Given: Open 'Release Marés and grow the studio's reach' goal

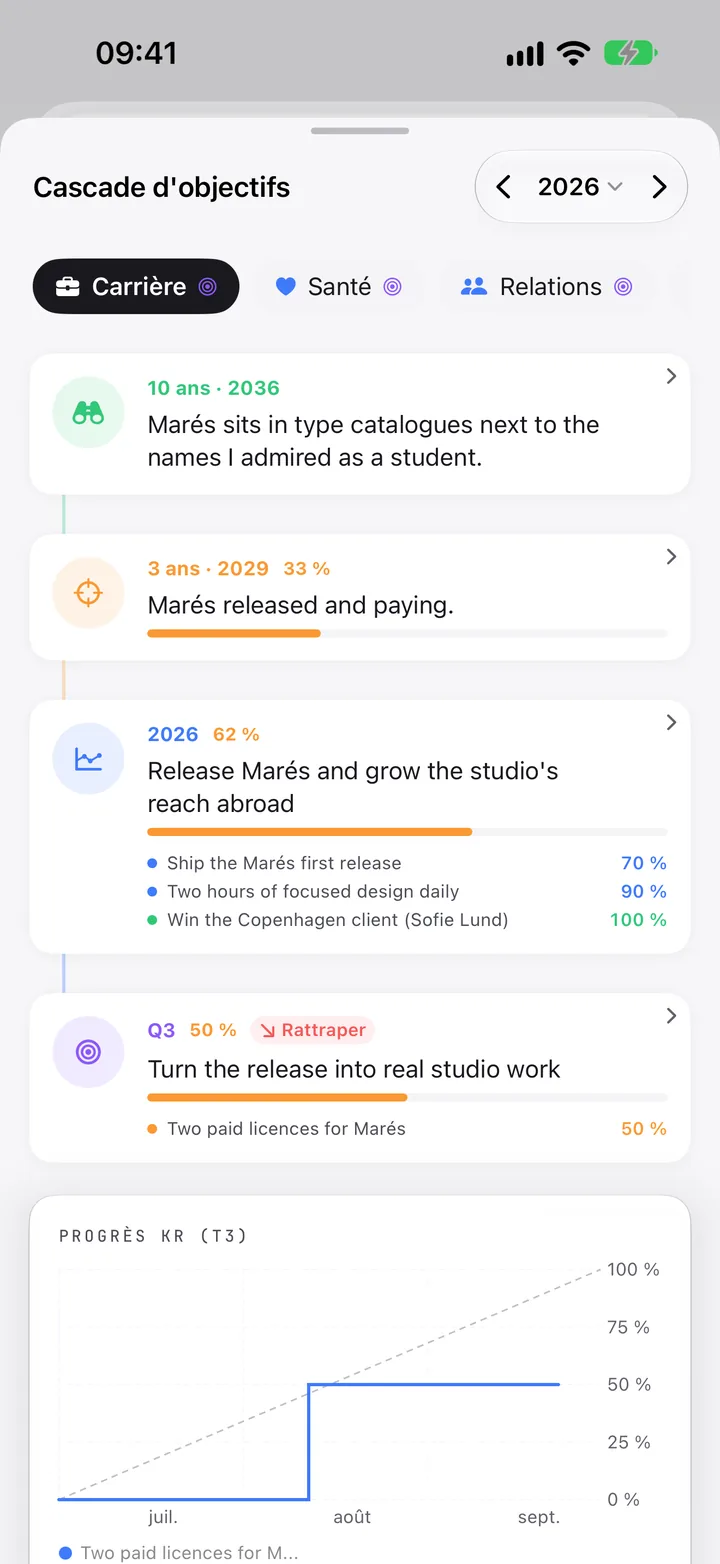Looking at the screenshot, I should [x=353, y=787].
